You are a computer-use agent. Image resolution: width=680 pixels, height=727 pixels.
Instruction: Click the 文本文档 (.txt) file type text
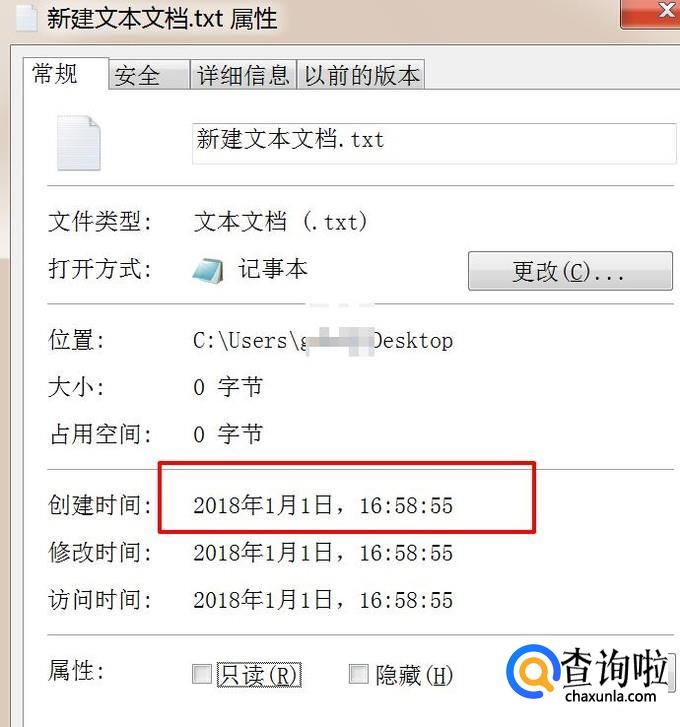point(280,222)
